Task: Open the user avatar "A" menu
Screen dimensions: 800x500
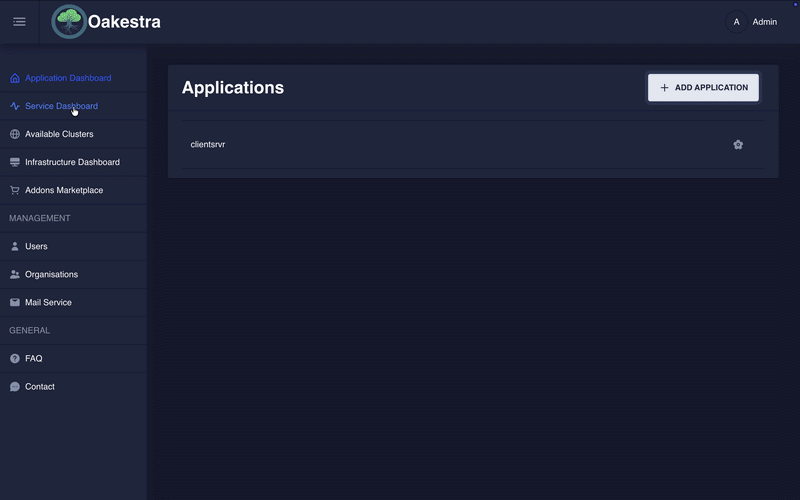Action: point(736,22)
